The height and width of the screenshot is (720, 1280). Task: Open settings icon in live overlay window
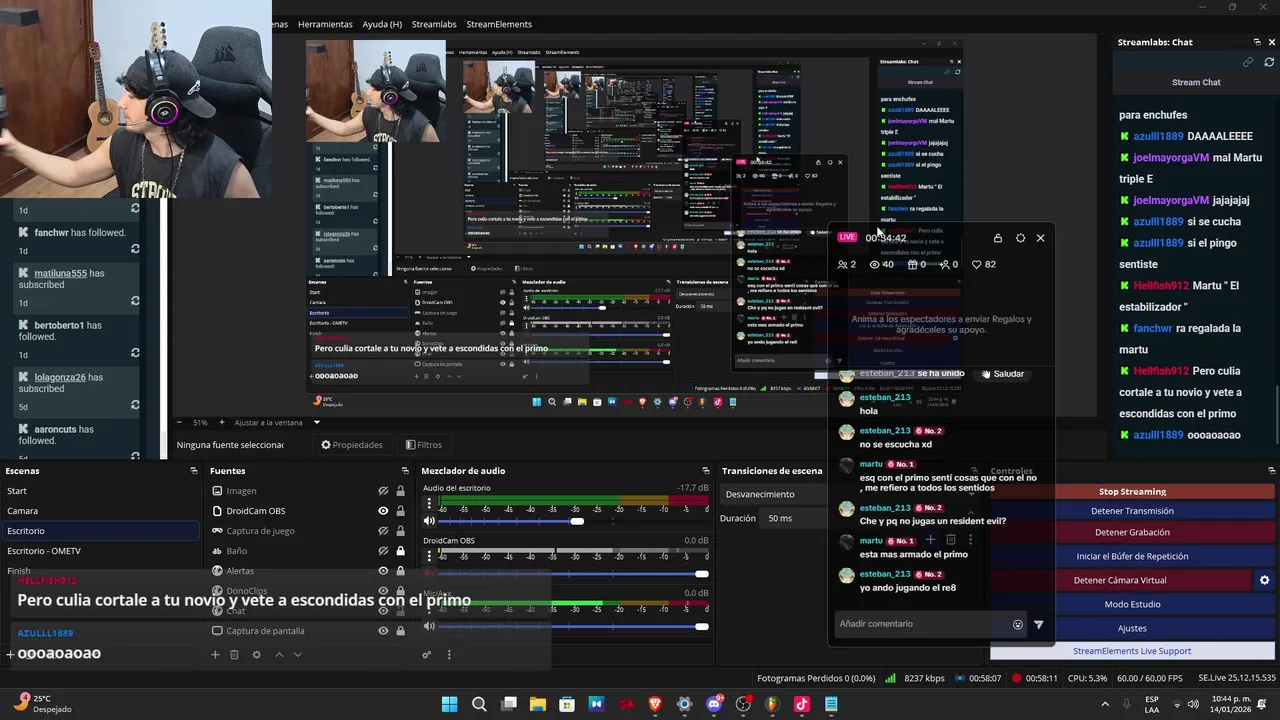pos(1020,238)
